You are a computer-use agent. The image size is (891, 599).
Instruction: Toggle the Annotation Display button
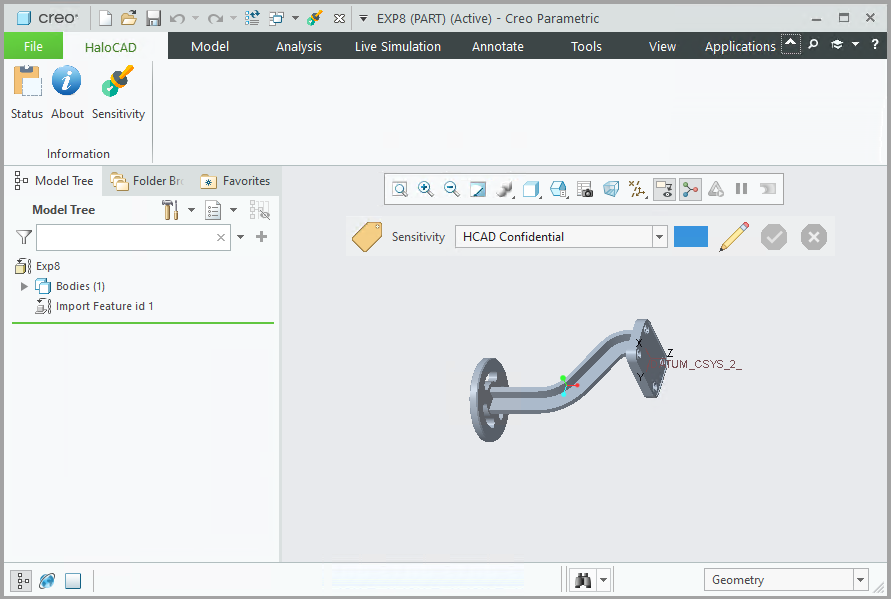tap(664, 189)
